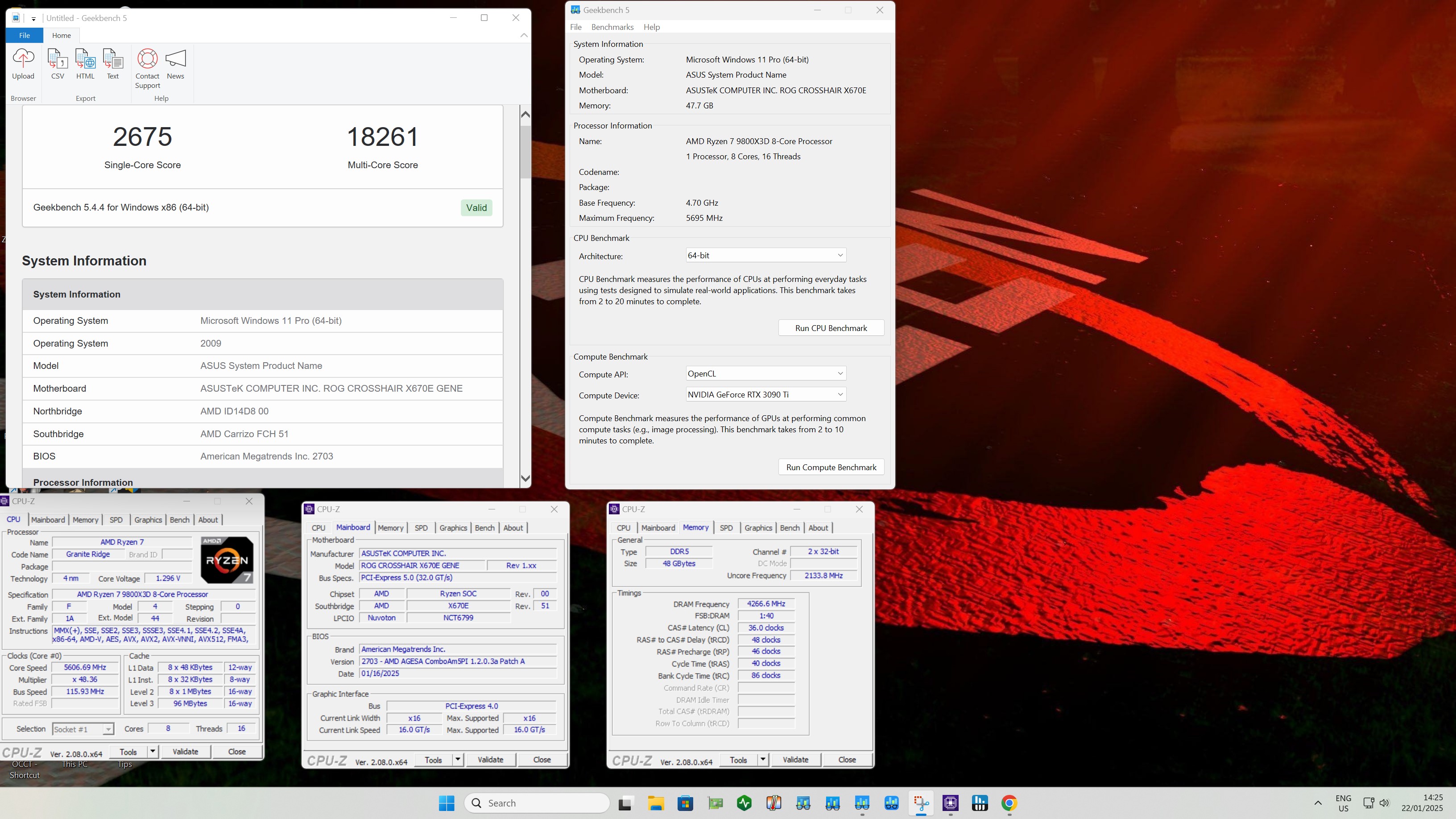
Task: Click the scroll down arrow in results window
Action: point(525,479)
